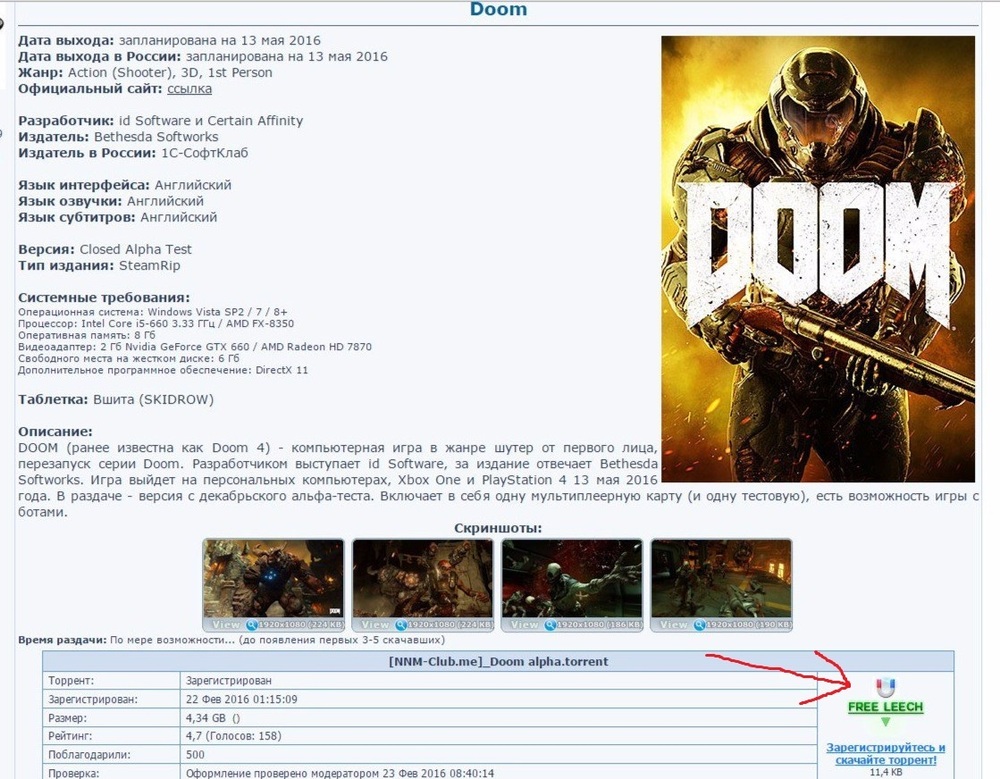
Task: Click the magnet link icon above FREE LEECH
Action: click(885, 688)
